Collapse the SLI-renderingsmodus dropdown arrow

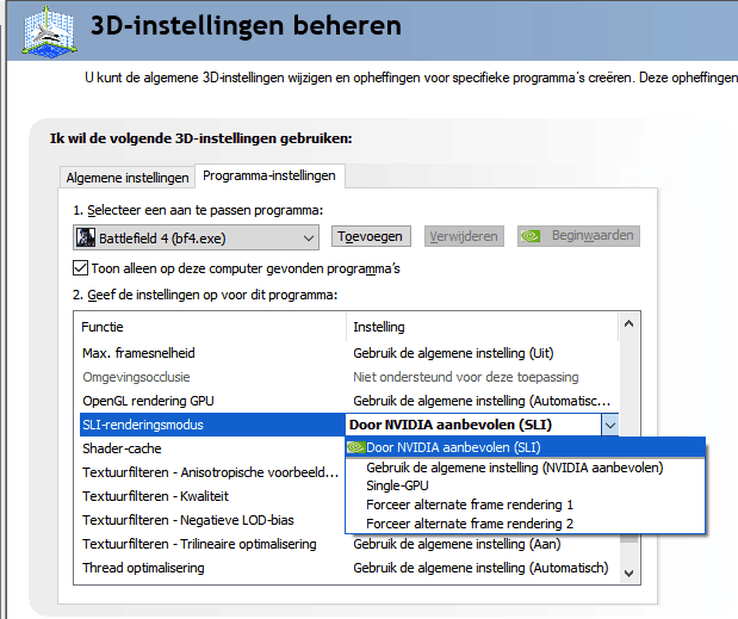(610, 424)
